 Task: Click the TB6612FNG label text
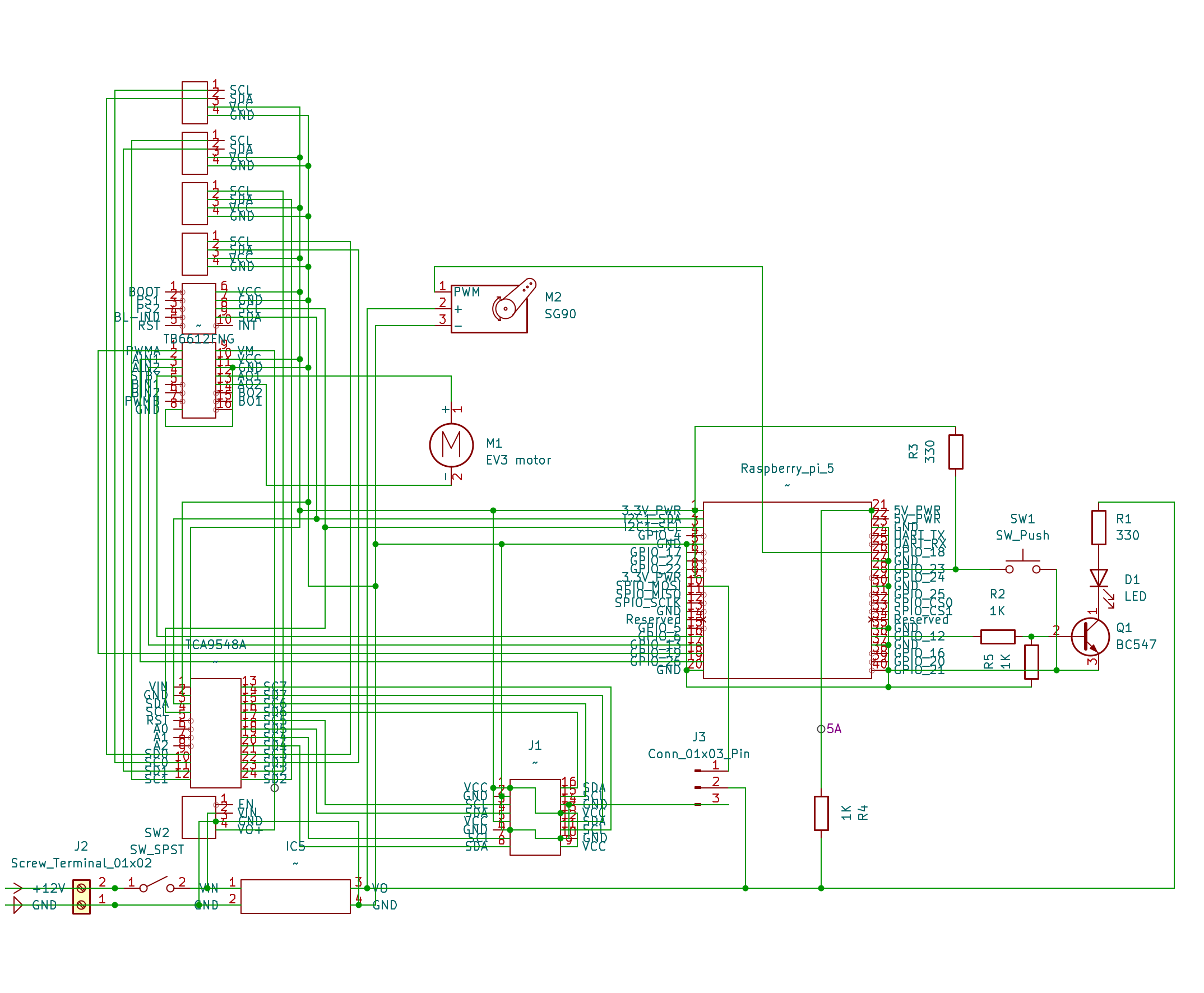[198, 339]
